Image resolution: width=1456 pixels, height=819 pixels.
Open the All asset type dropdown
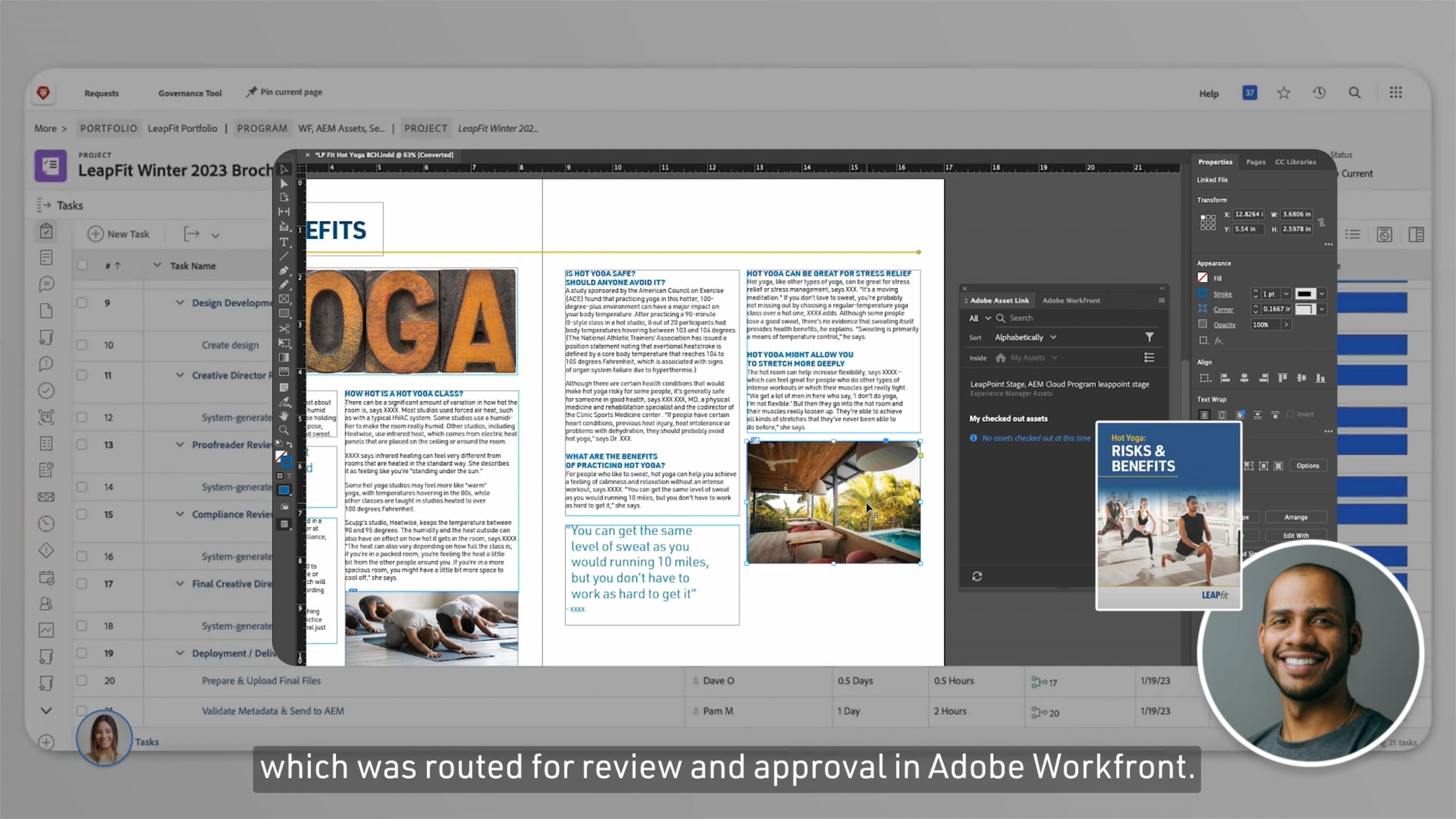pos(980,318)
